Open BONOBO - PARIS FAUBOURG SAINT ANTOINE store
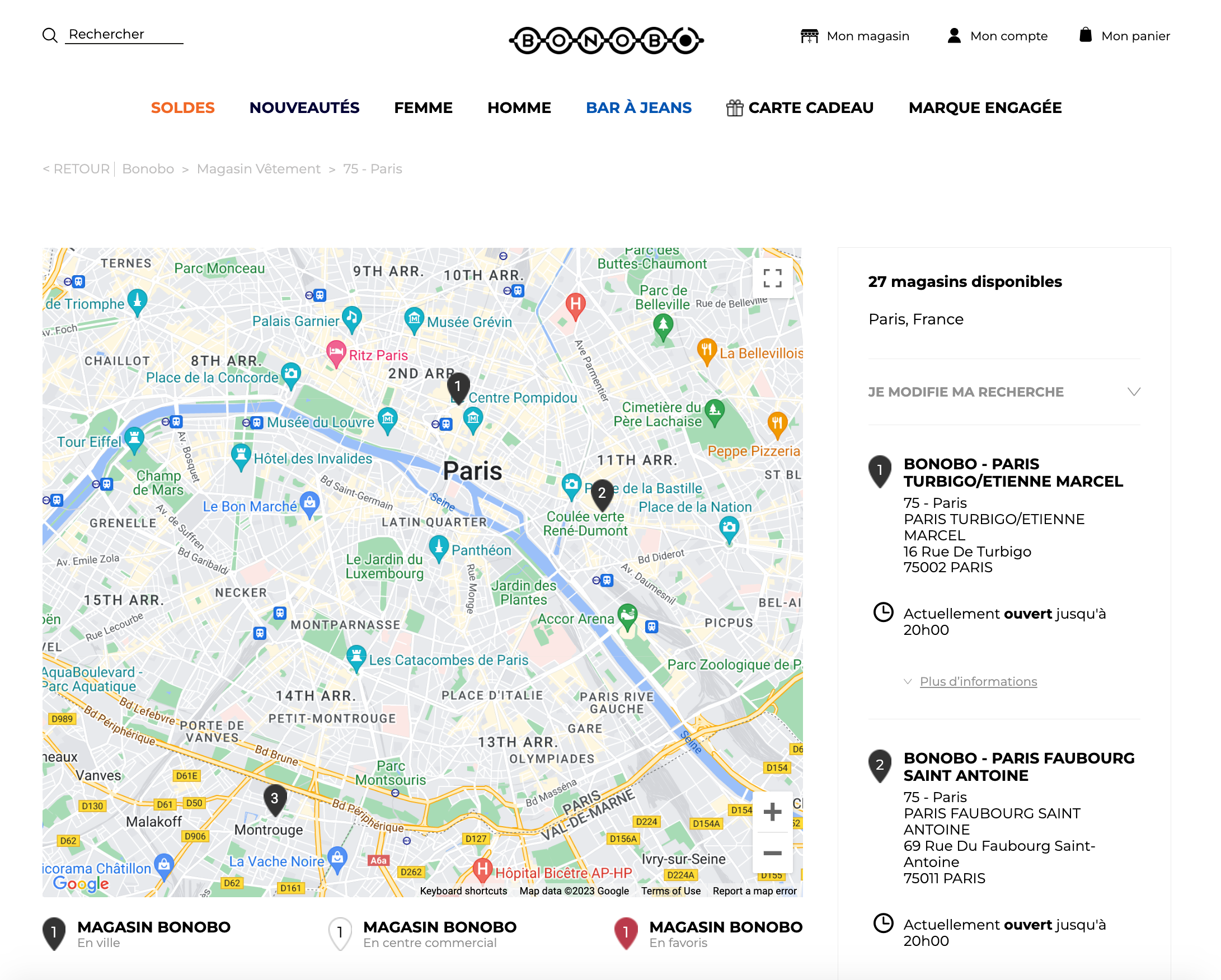Image resolution: width=1221 pixels, height=980 pixels. click(x=1019, y=766)
